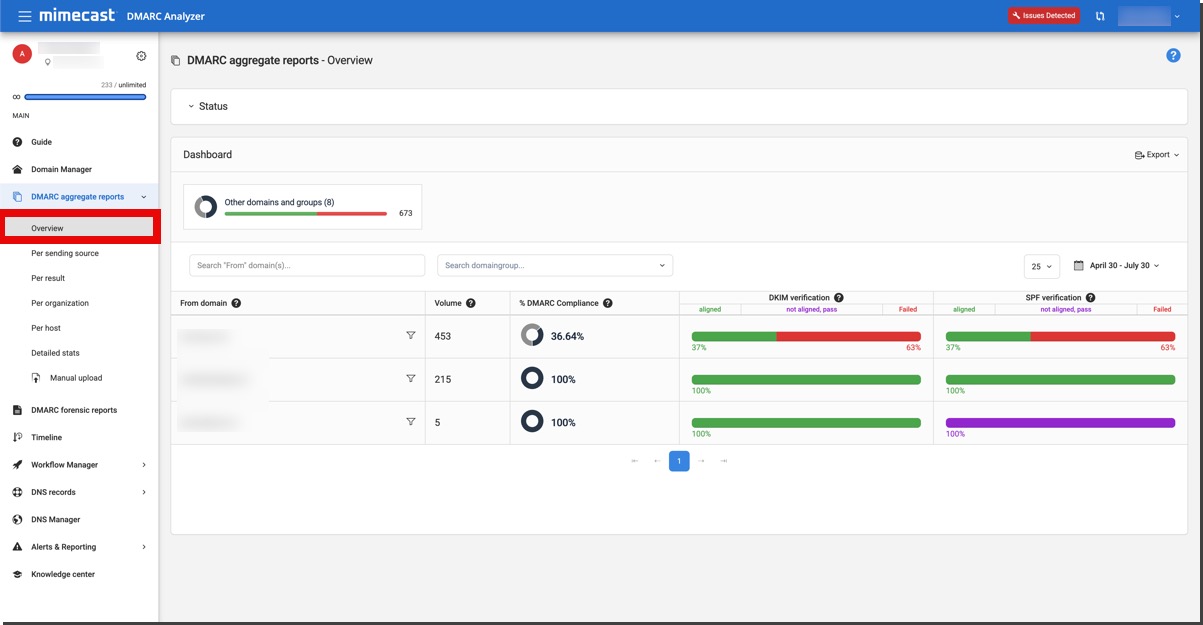The image size is (1203, 625).
Task: Open the account settings gear icon
Action: pyautogui.click(x=141, y=56)
